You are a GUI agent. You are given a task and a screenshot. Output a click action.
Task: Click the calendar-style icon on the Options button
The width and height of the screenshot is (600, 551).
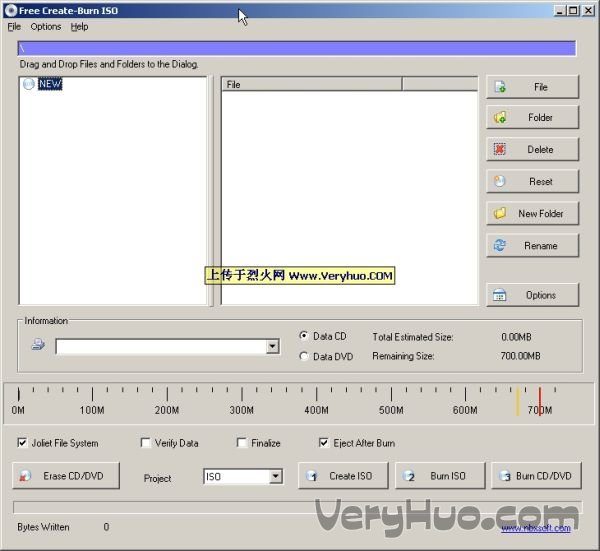pyautogui.click(x=499, y=295)
